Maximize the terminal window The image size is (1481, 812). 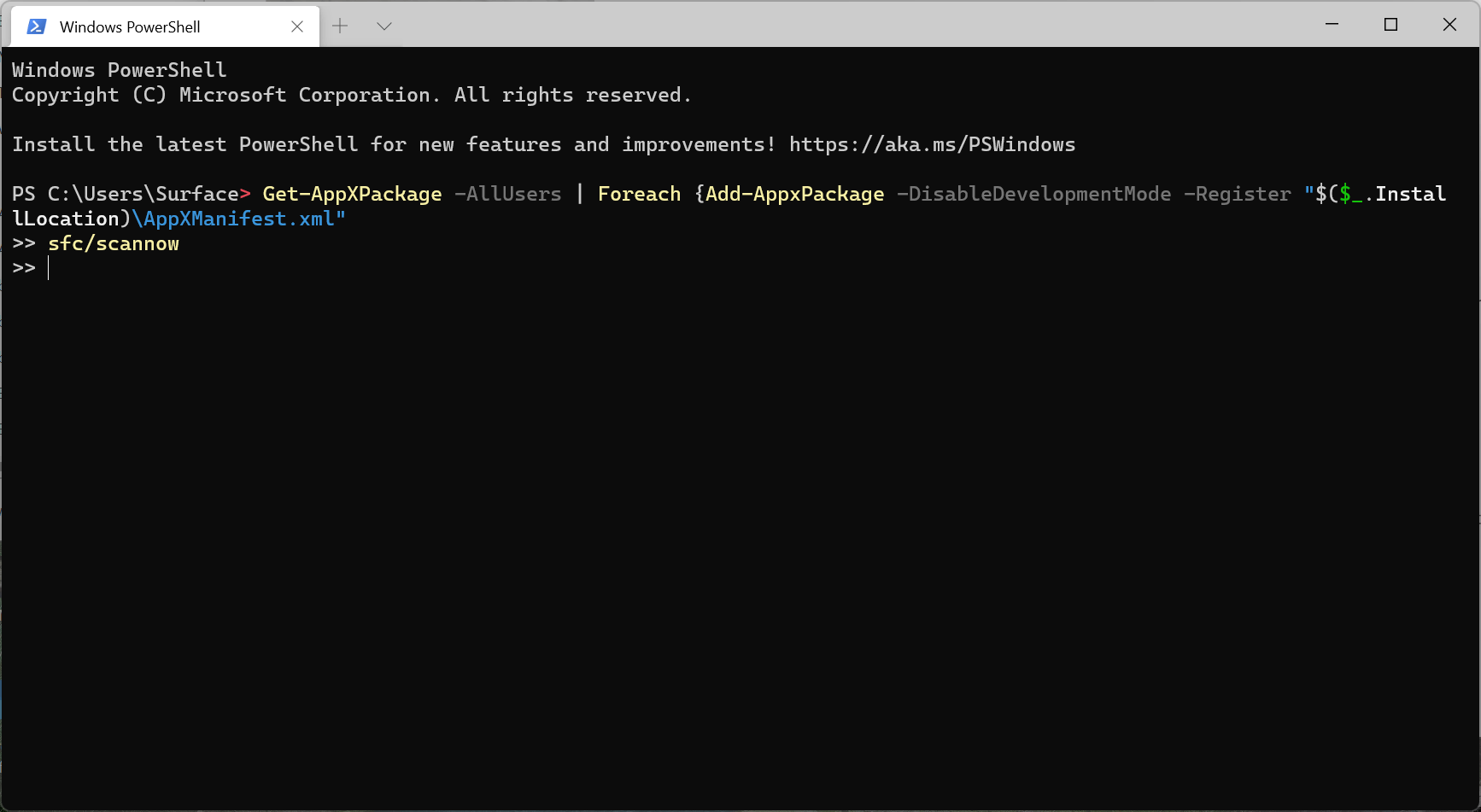(1390, 25)
